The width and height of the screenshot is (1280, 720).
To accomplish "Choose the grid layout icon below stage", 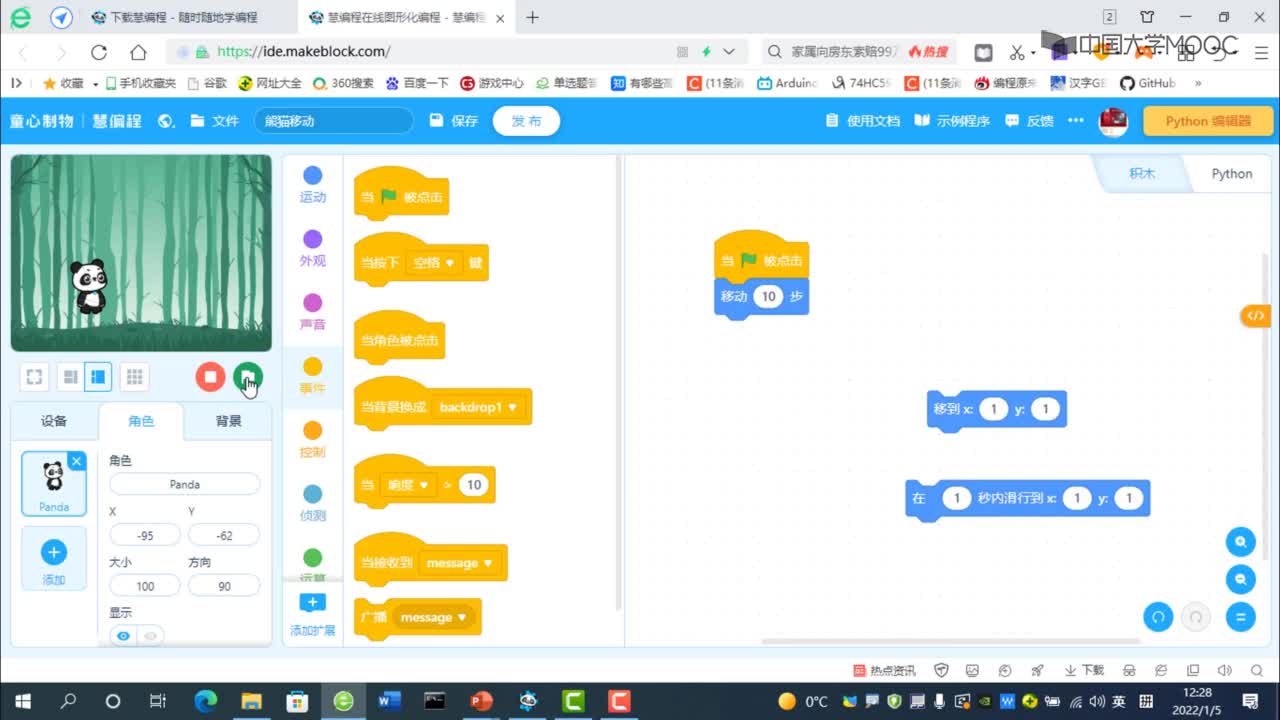I will tap(134, 377).
